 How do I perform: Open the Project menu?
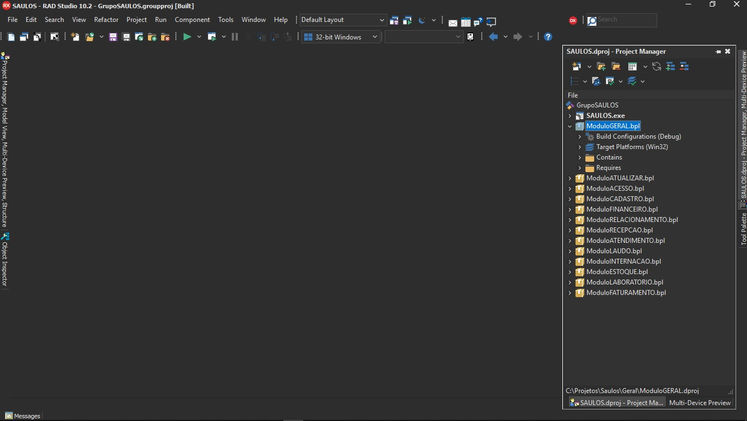pos(136,20)
